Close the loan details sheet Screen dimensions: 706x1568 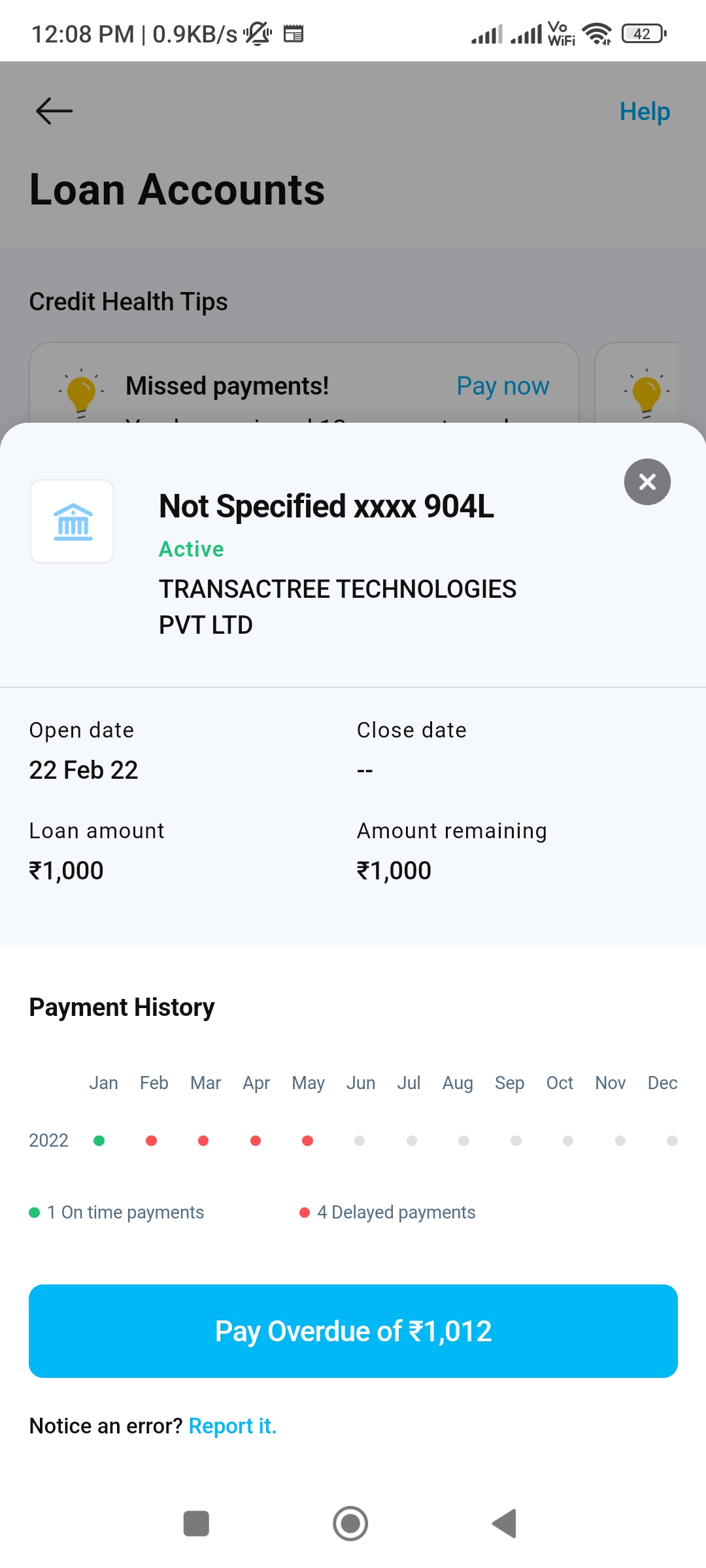(x=647, y=482)
